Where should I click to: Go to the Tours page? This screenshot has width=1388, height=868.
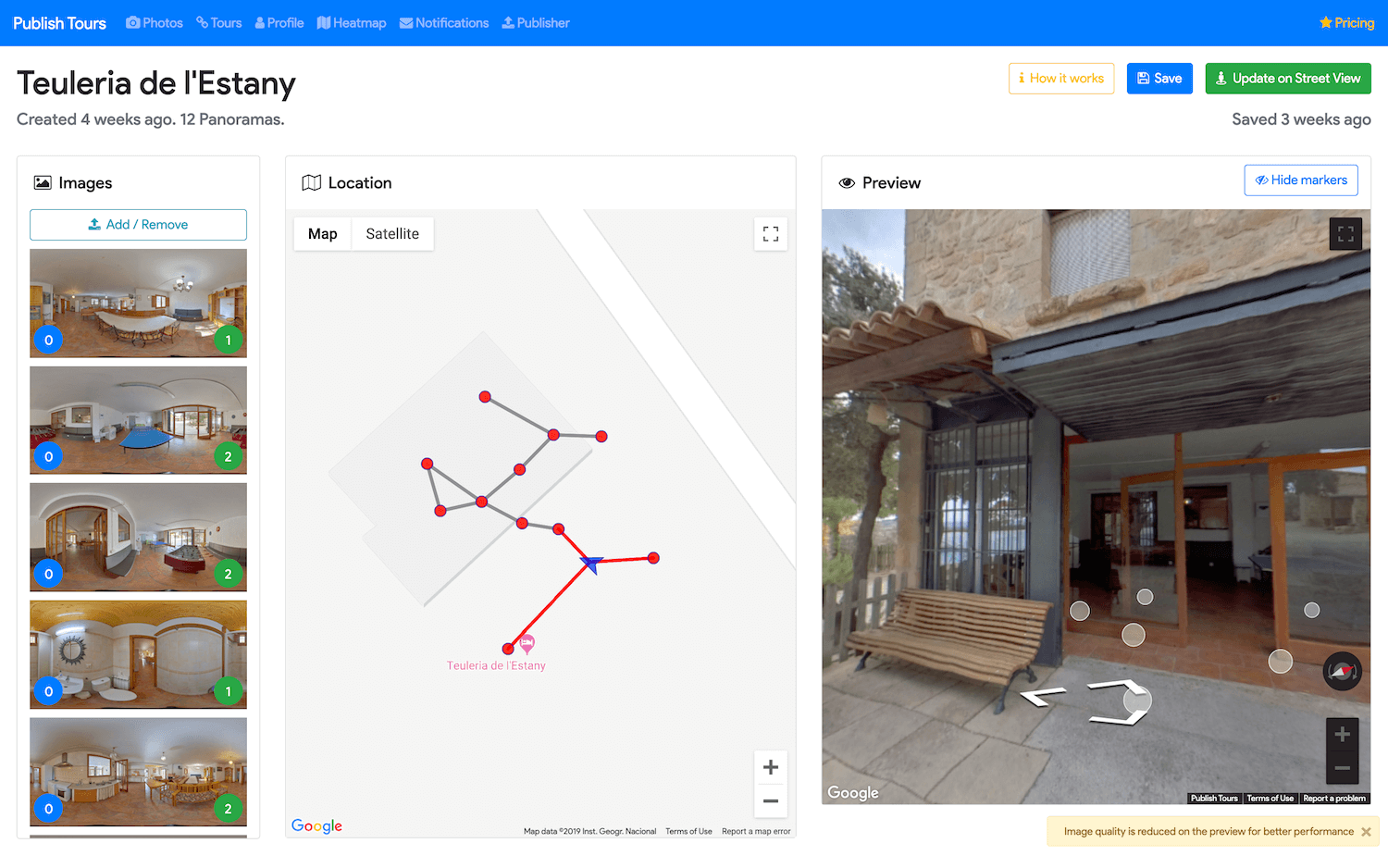pyautogui.click(x=219, y=23)
